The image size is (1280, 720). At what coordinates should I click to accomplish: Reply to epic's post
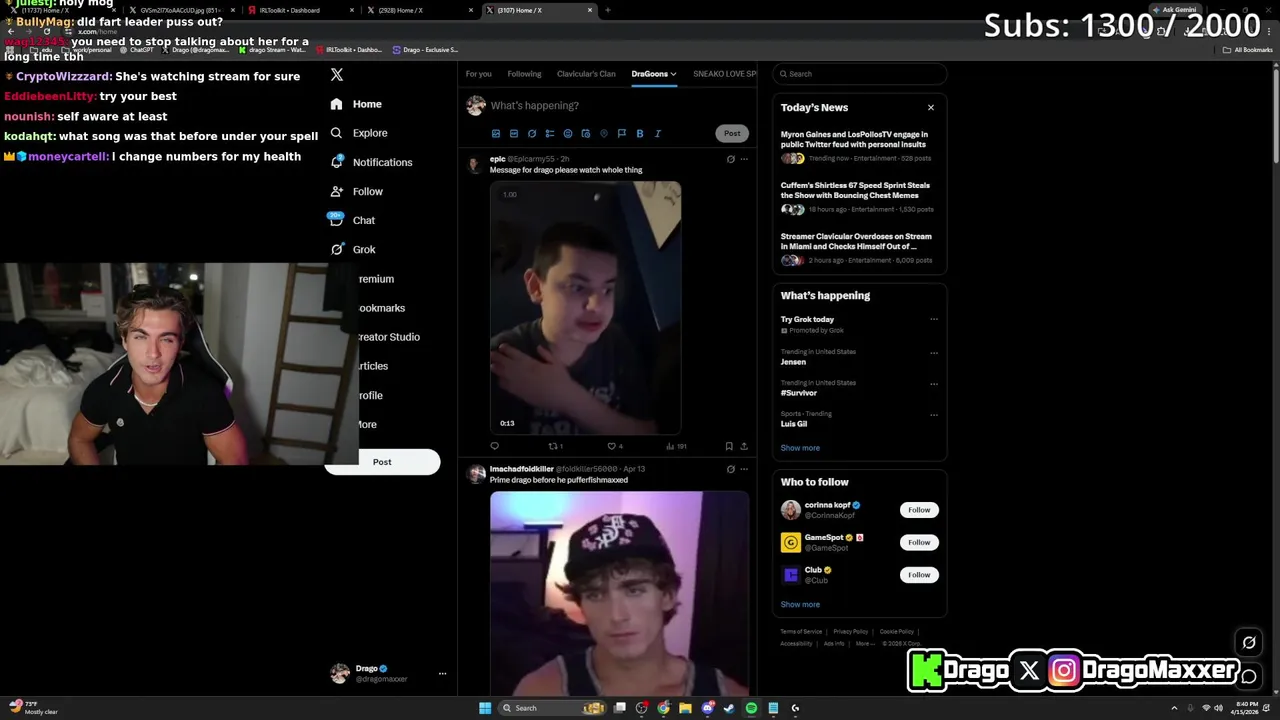(494, 446)
